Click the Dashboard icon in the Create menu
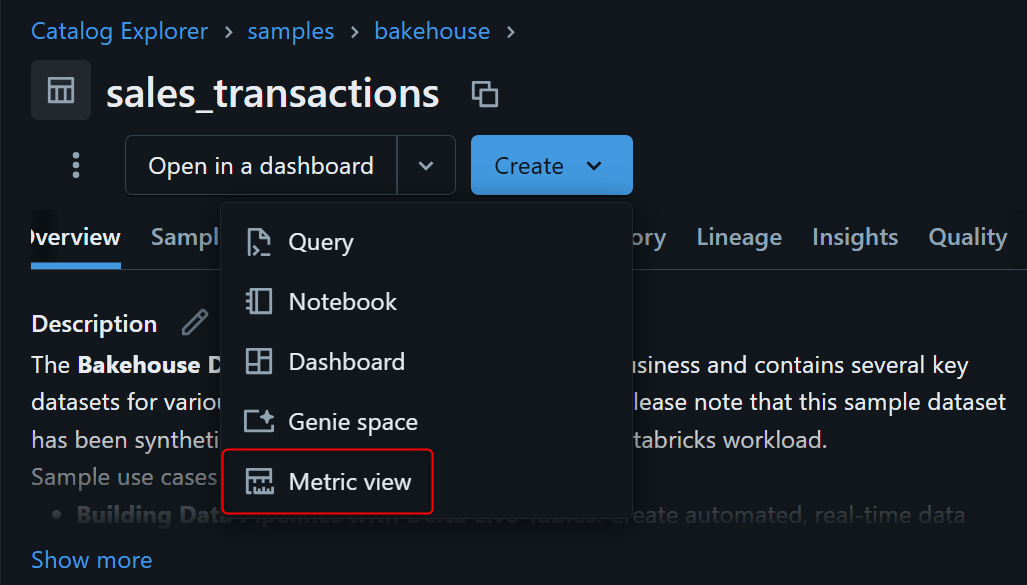Viewport: 1027px width, 585px height. tap(259, 362)
